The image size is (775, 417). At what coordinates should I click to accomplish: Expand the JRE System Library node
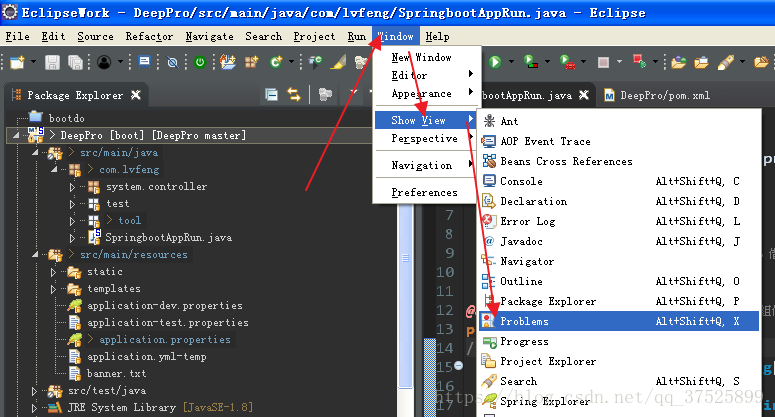tap(34, 408)
